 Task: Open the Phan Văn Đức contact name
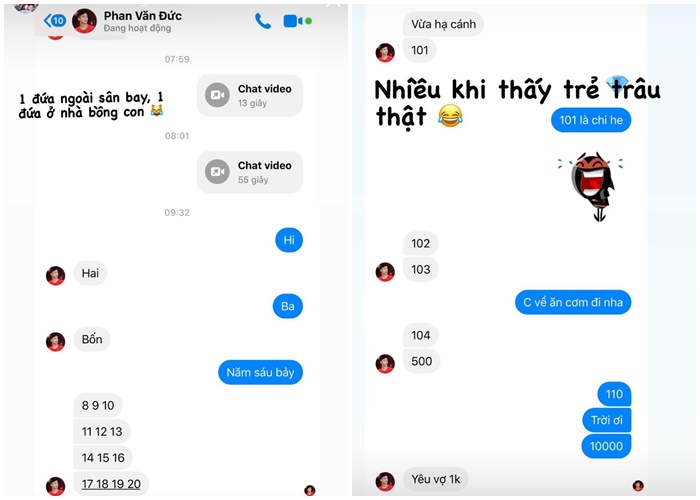pyautogui.click(x=143, y=16)
